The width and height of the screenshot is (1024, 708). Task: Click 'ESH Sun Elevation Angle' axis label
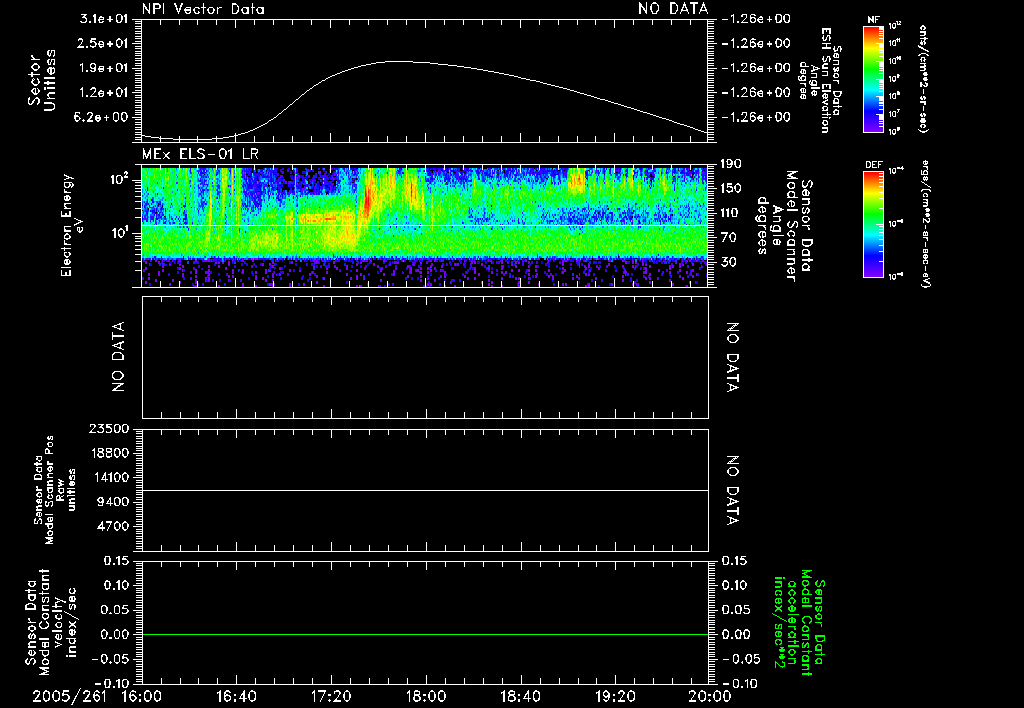pyautogui.click(x=820, y=80)
